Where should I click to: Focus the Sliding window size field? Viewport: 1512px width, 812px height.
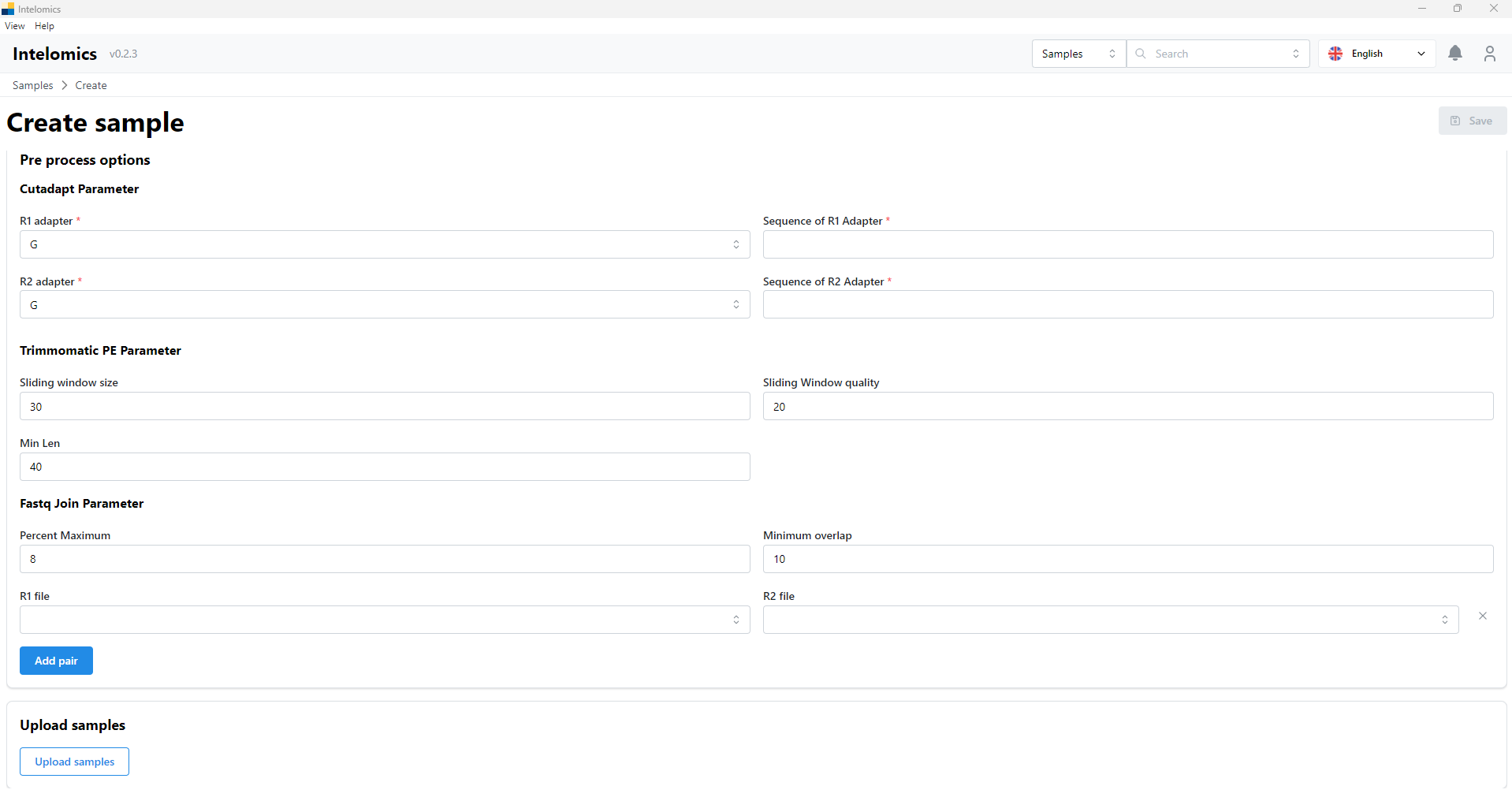click(x=384, y=407)
